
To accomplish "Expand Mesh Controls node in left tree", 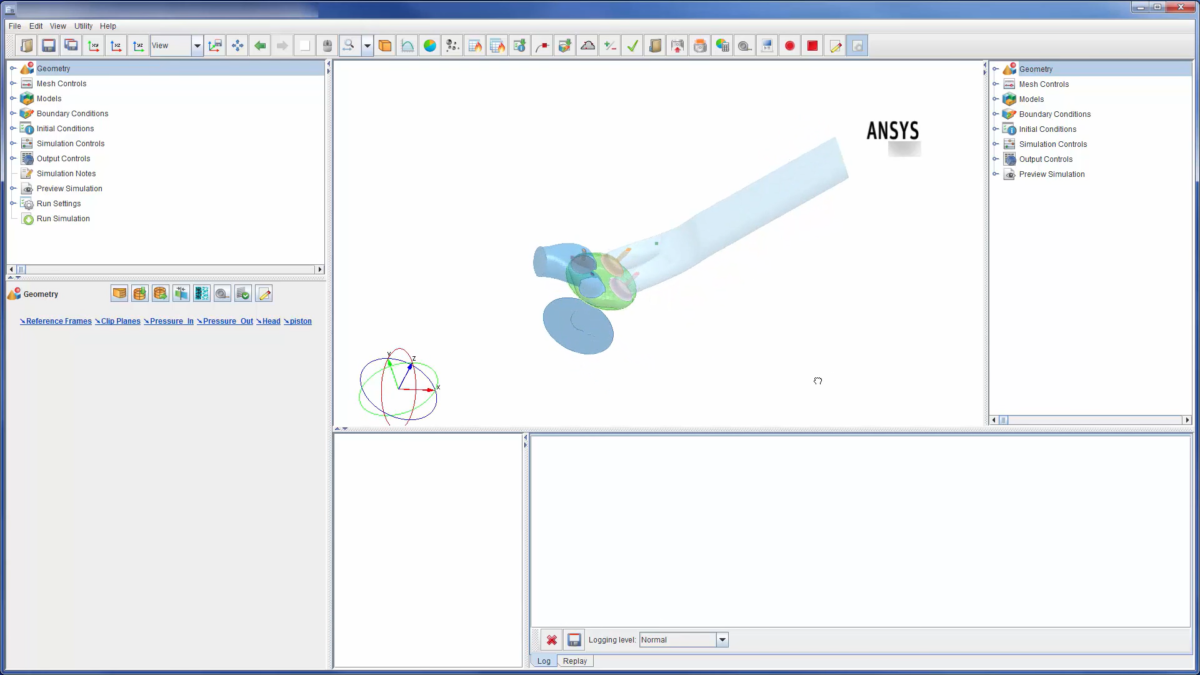I will (x=13, y=83).
